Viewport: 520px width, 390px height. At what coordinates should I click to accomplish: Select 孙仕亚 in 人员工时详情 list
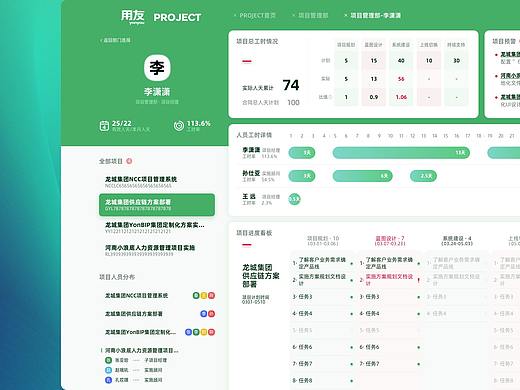coord(251,173)
